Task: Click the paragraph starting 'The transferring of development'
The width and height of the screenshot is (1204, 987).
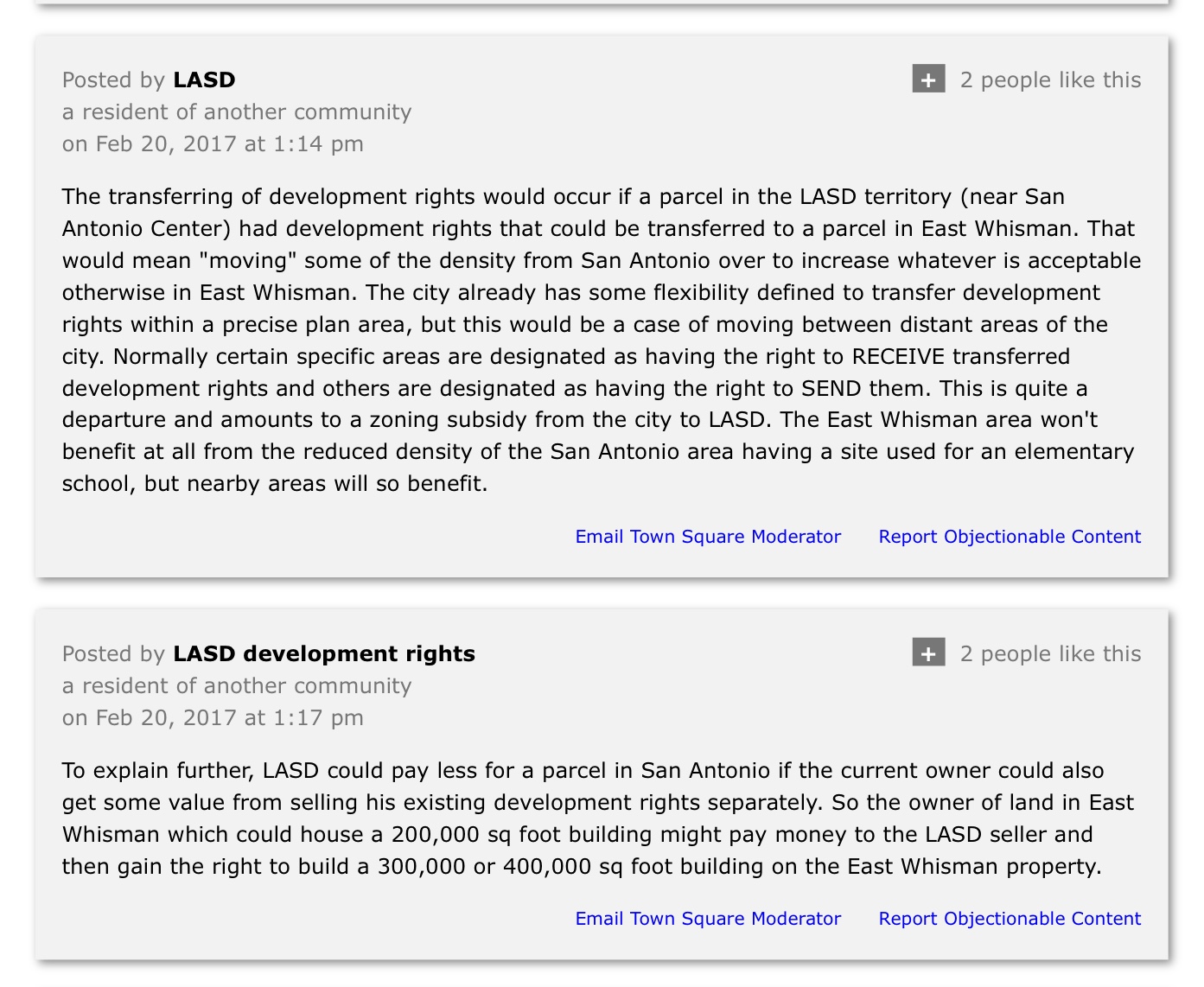Action: click(x=602, y=340)
